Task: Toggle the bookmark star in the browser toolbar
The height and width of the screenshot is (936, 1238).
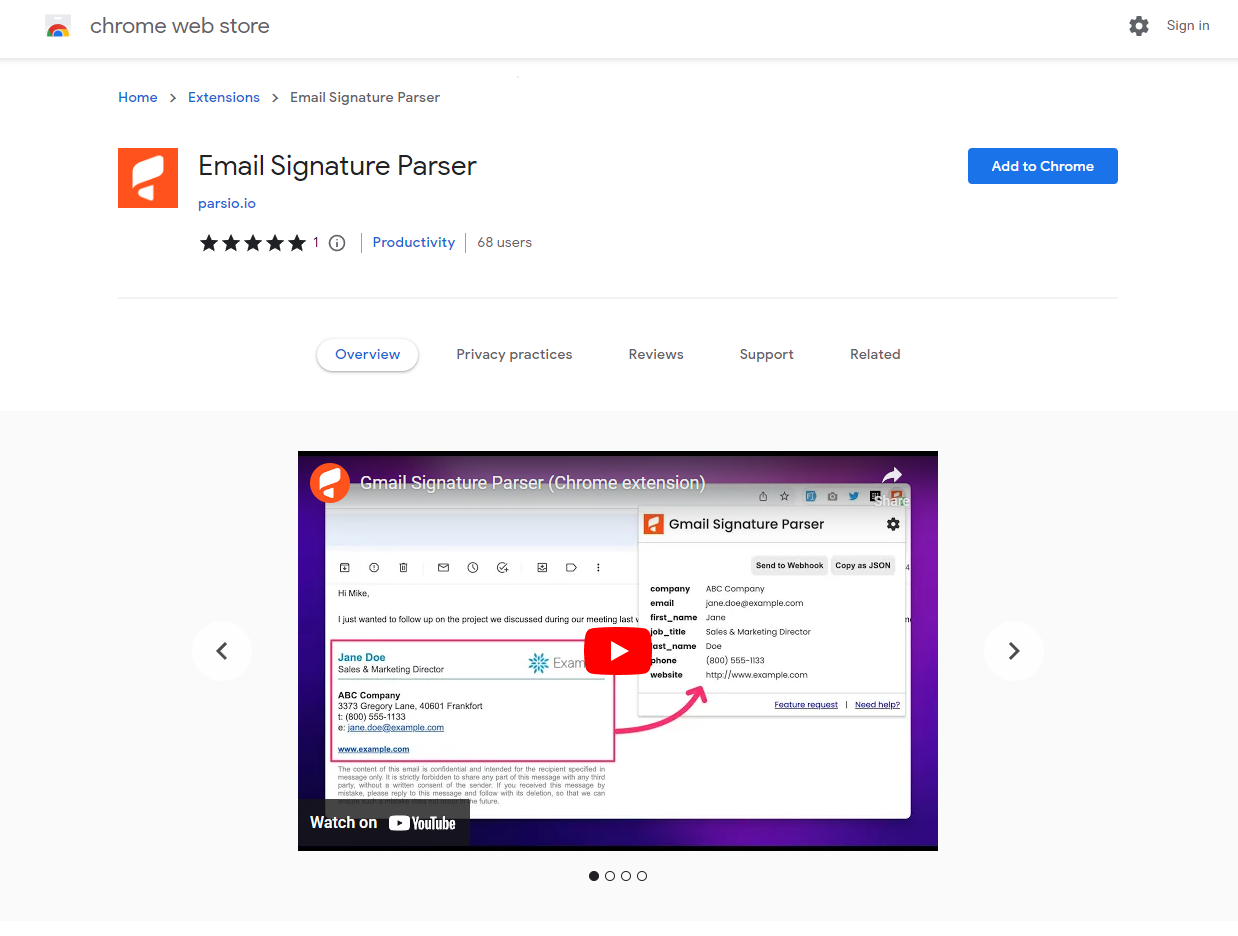Action: pos(786,495)
